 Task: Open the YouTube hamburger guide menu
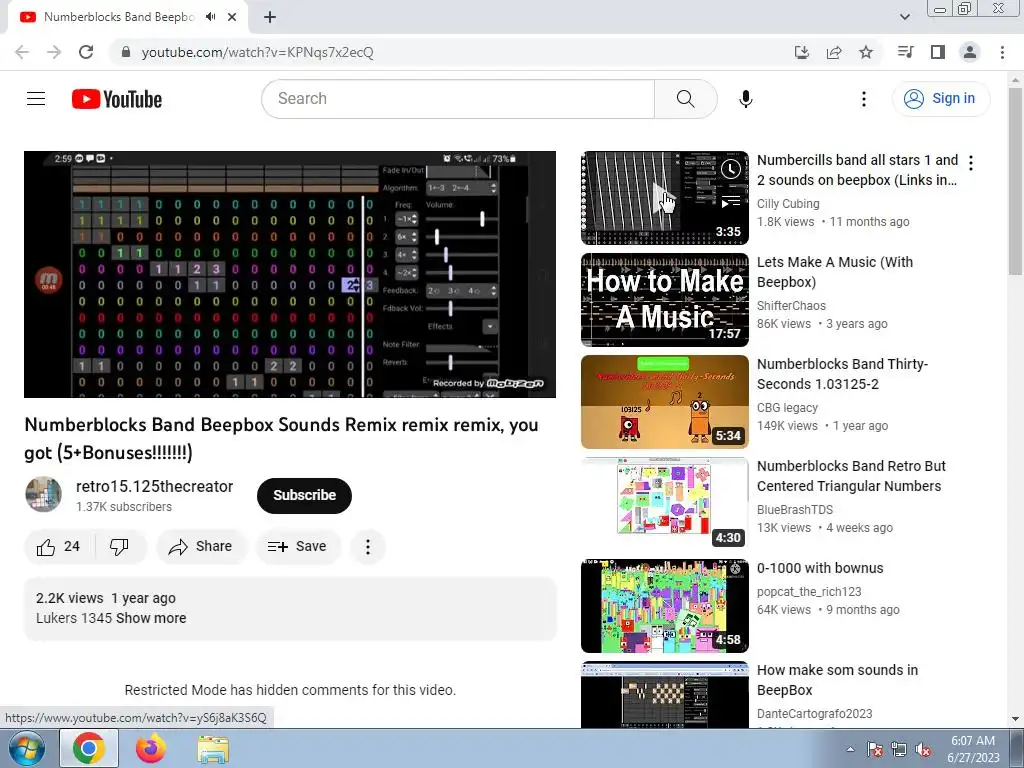tap(36, 99)
